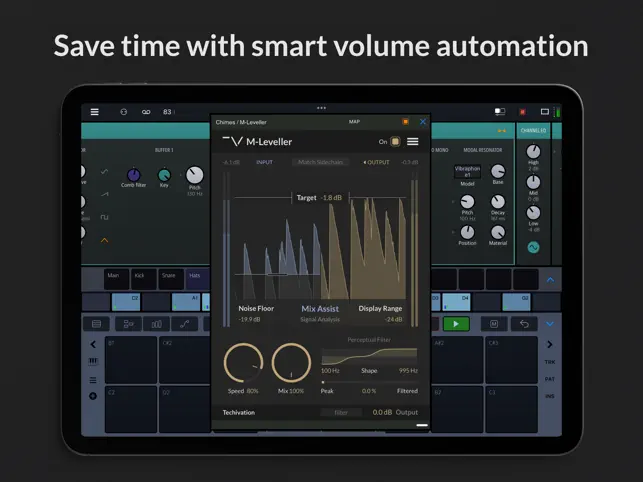Toggle the M-Leveller On switch
This screenshot has width=643, height=482.
tap(395, 142)
